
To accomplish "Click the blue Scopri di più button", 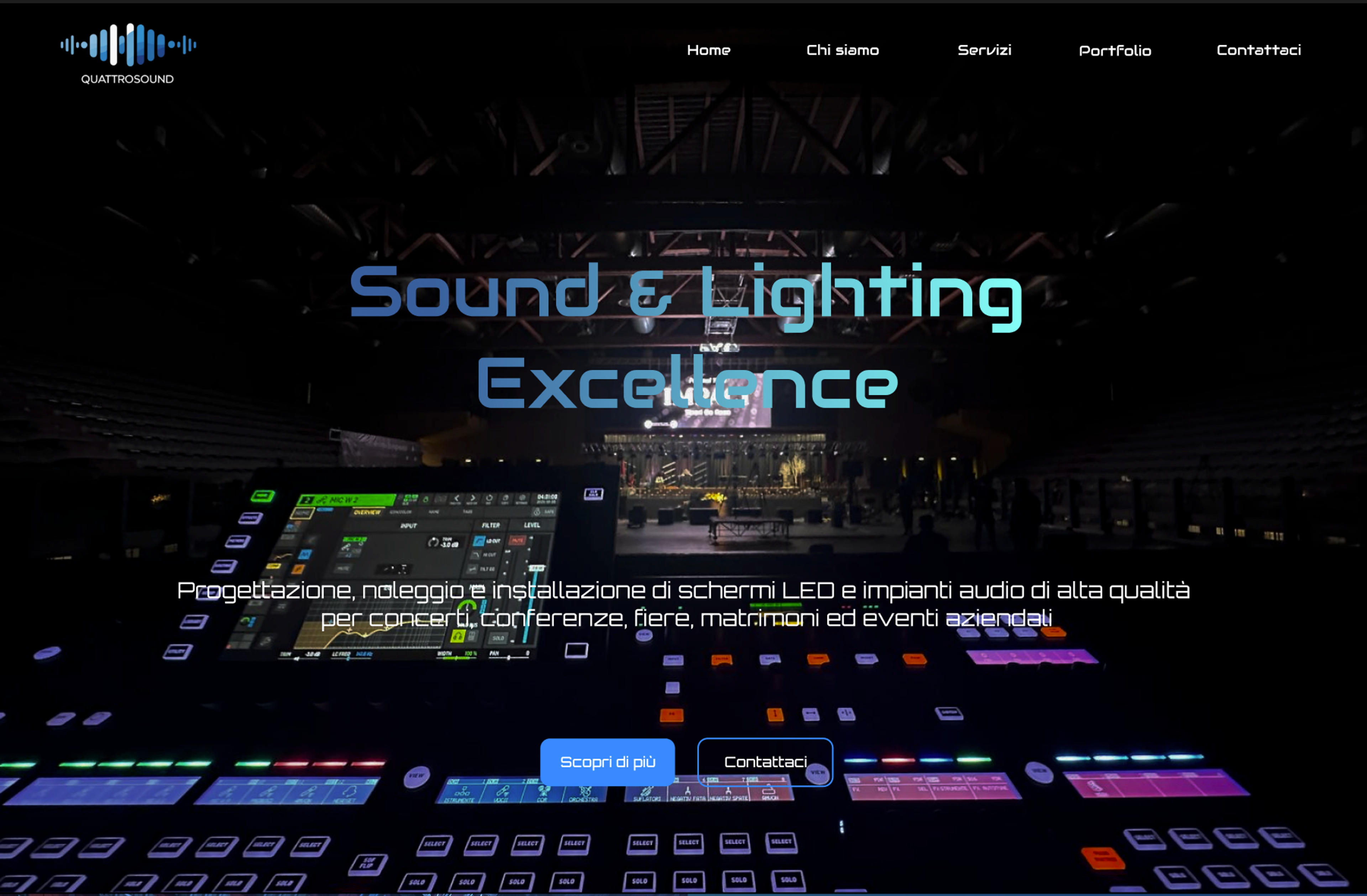I will coord(608,762).
